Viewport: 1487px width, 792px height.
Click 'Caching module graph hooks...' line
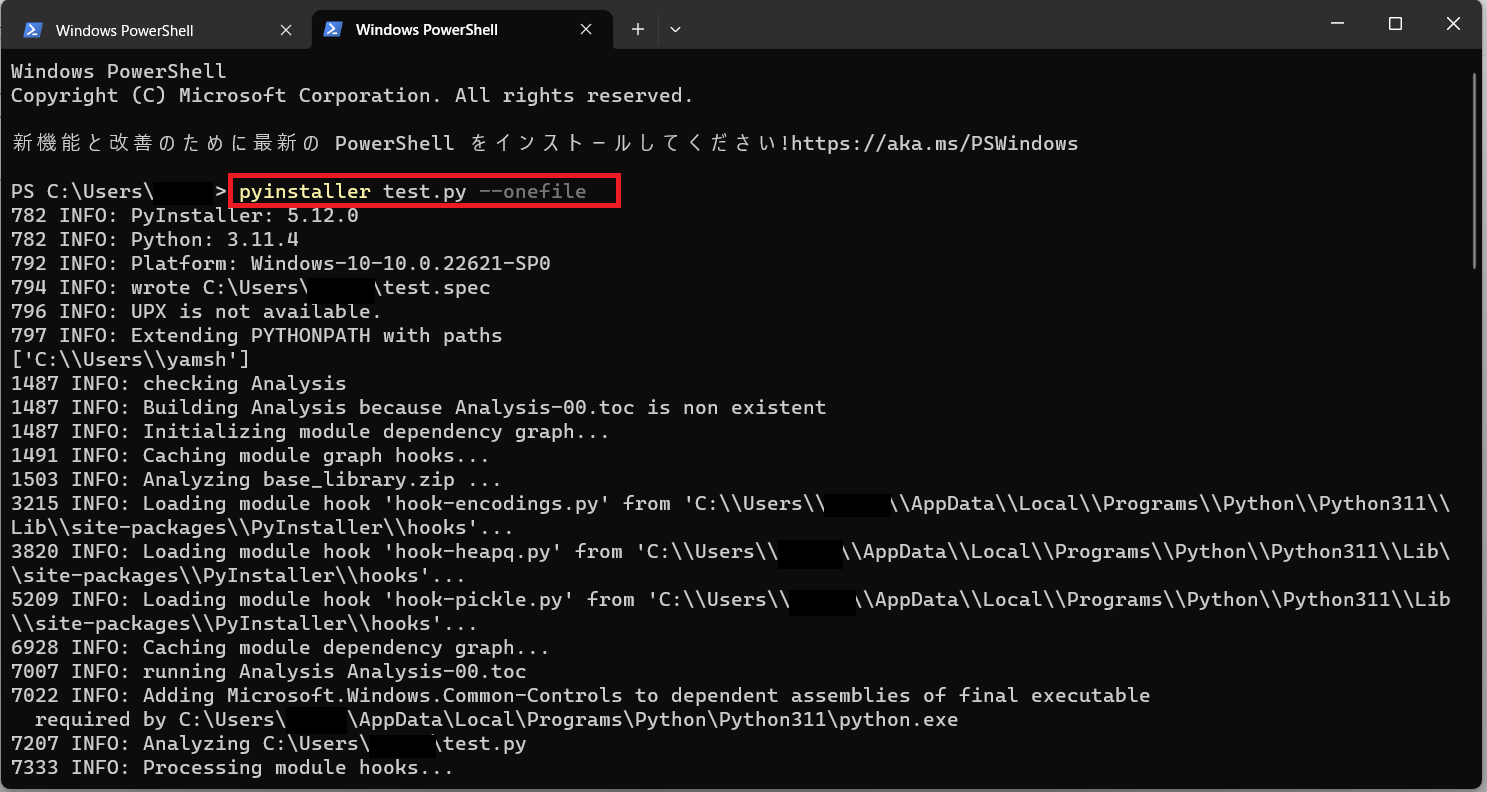(x=251, y=456)
